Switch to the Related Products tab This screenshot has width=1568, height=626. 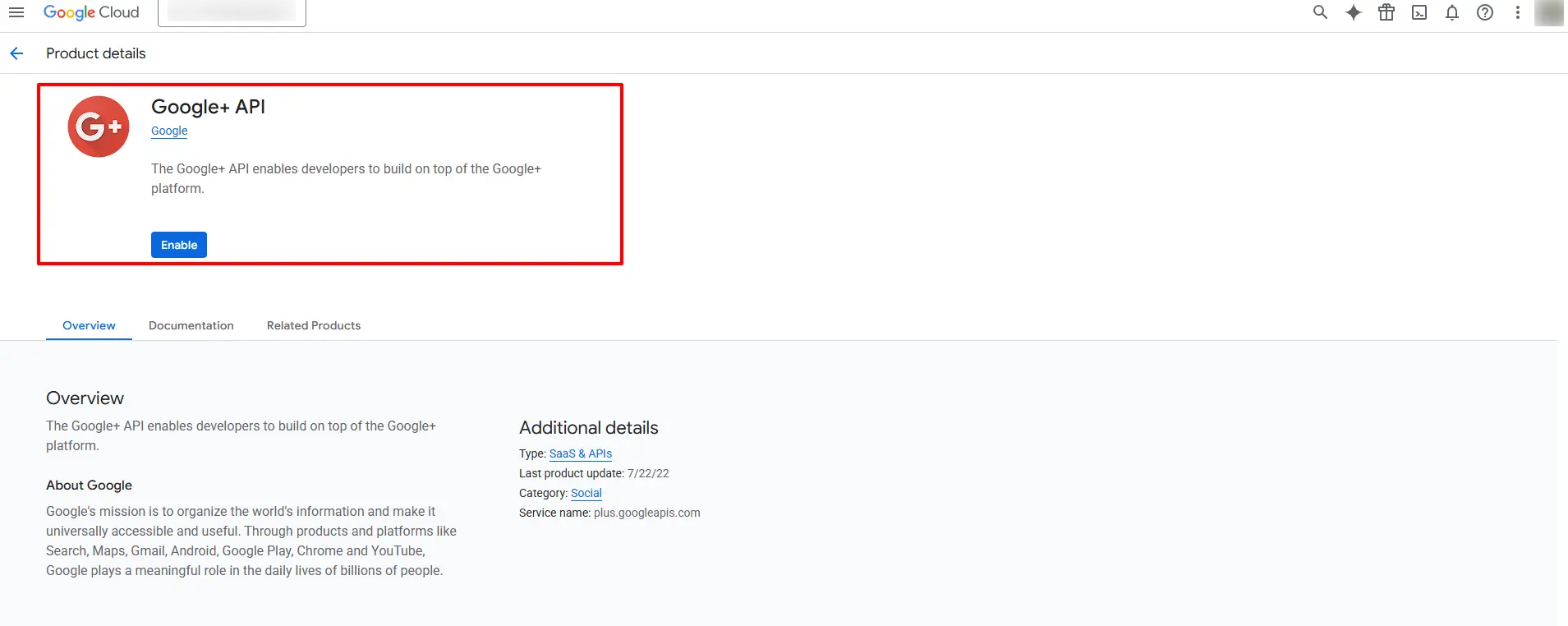[x=314, y=325]
